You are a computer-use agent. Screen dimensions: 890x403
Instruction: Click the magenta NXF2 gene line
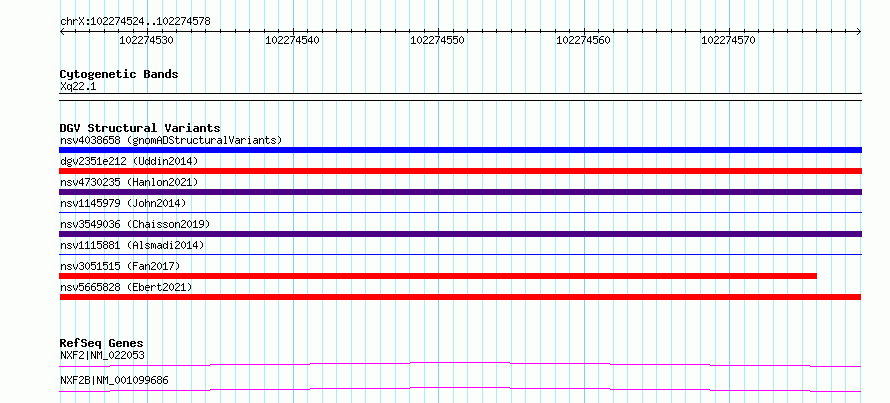460,363
